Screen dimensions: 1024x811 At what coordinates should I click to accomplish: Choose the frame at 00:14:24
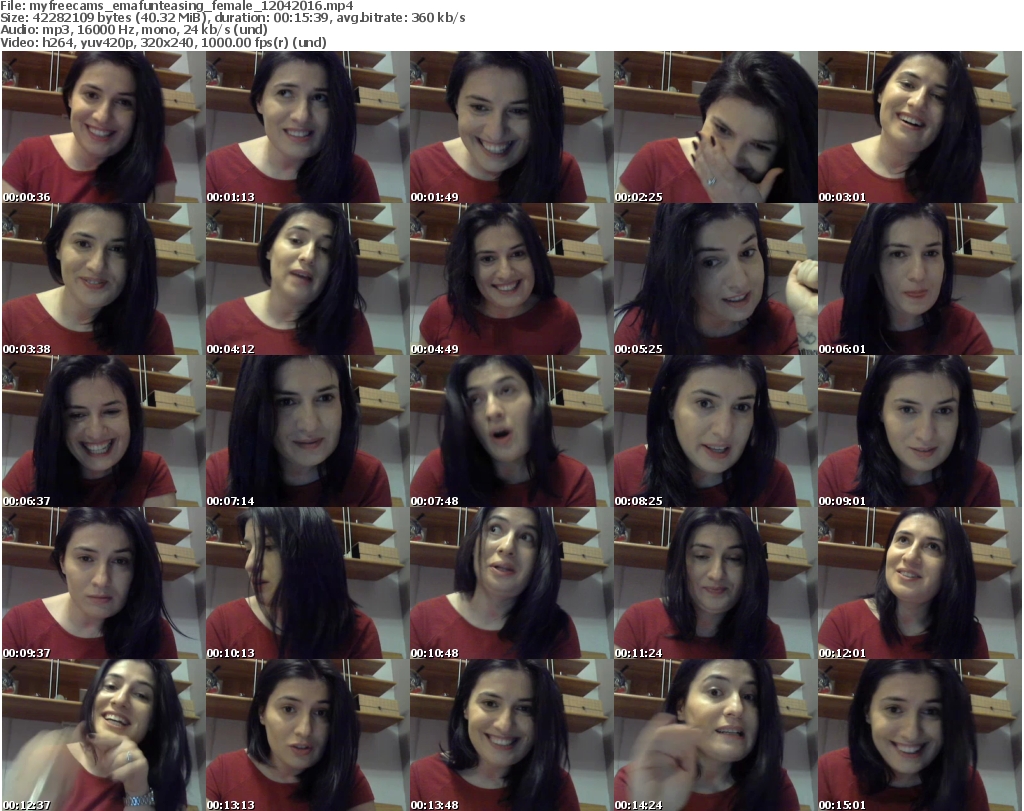click(x=713, y=735)
